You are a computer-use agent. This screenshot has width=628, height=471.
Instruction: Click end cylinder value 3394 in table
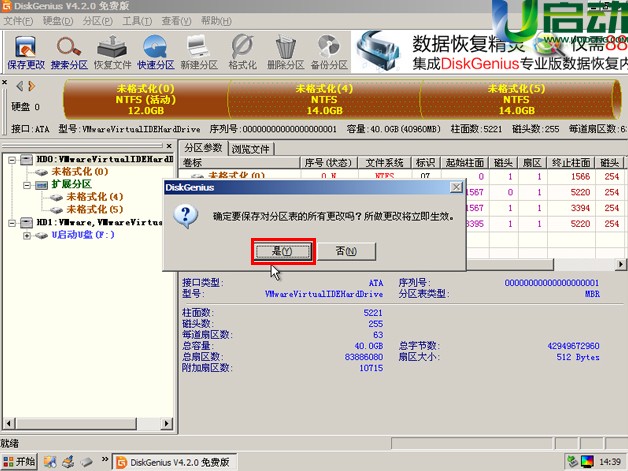580,208
